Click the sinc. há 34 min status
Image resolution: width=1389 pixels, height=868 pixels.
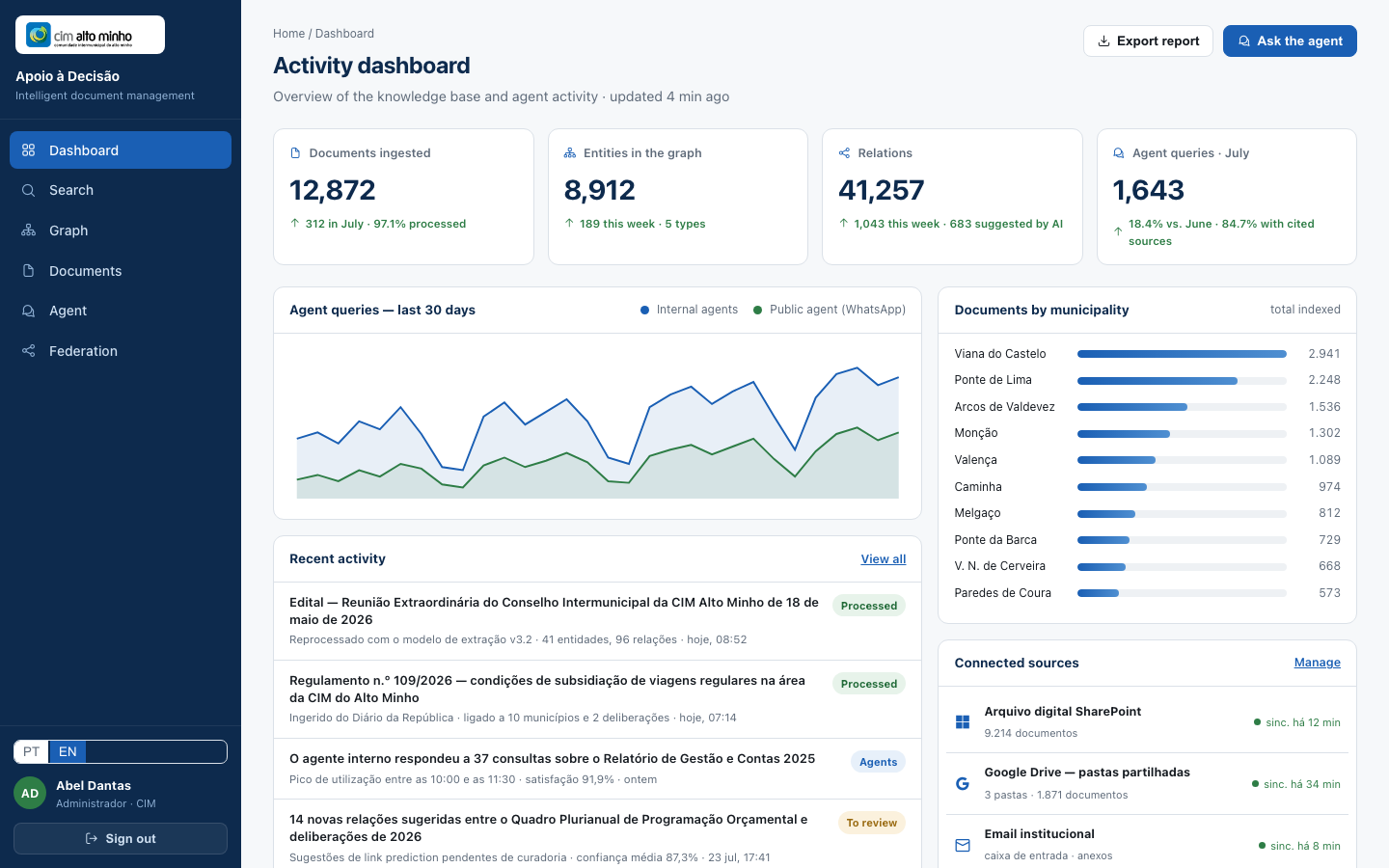click(1296, 784)
